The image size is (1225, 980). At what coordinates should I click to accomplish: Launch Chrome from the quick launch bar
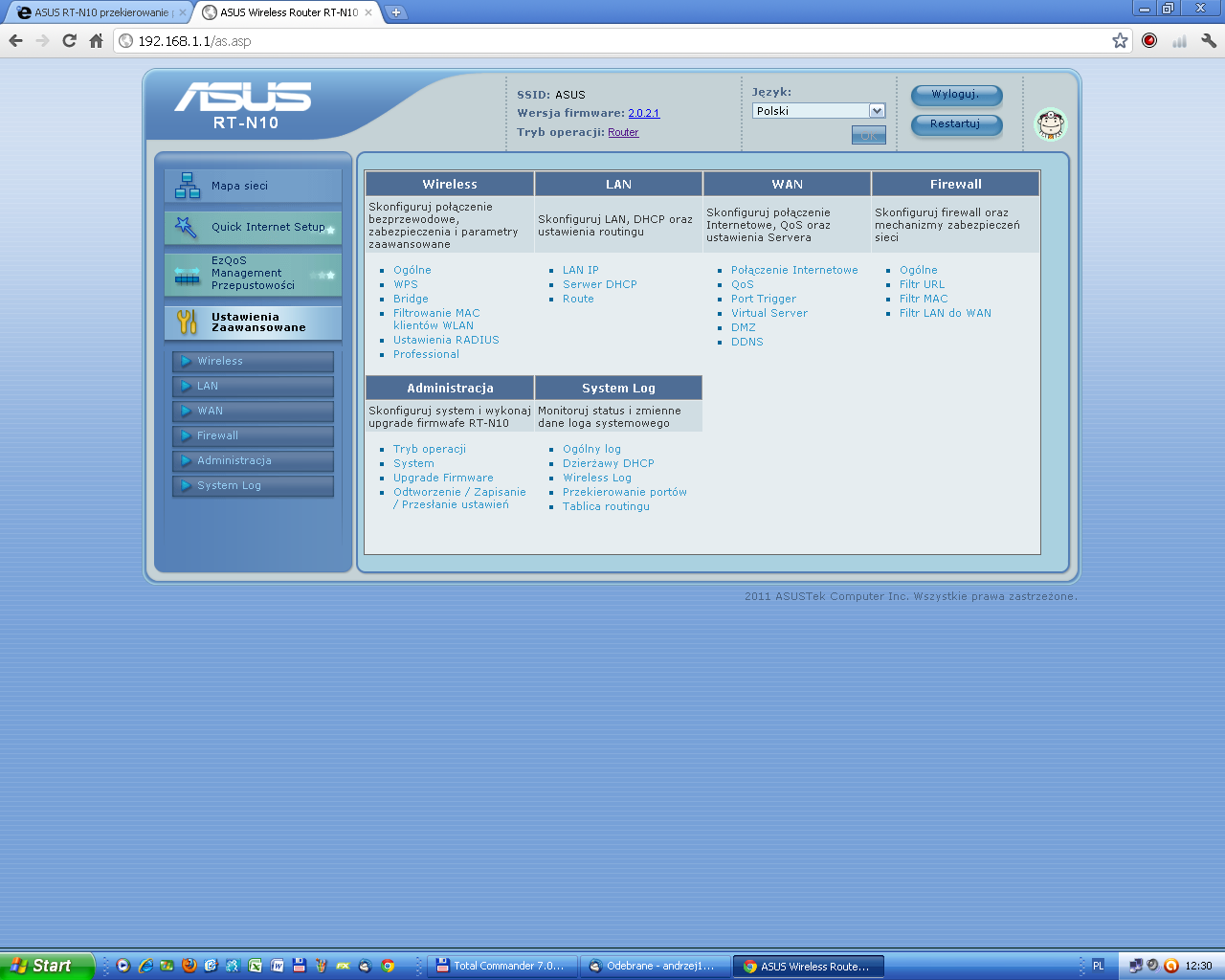click(387, 966)
